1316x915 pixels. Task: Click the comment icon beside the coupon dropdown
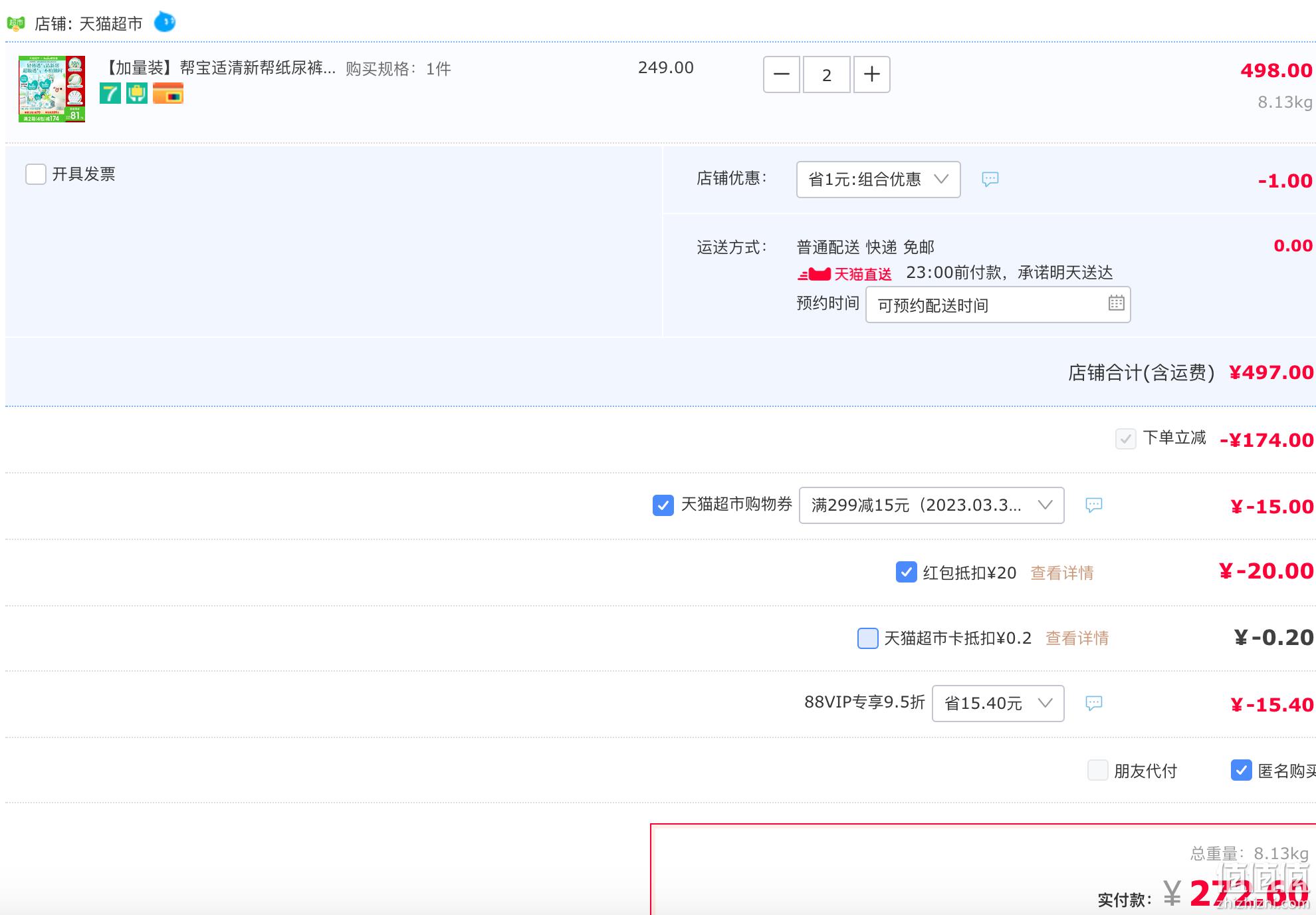1094,505
